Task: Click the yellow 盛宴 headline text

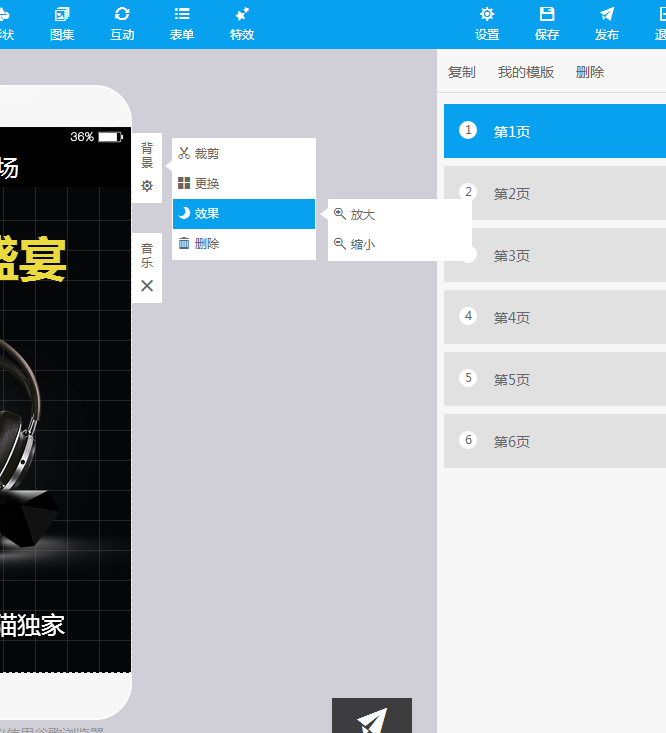Action: point(33,259)
